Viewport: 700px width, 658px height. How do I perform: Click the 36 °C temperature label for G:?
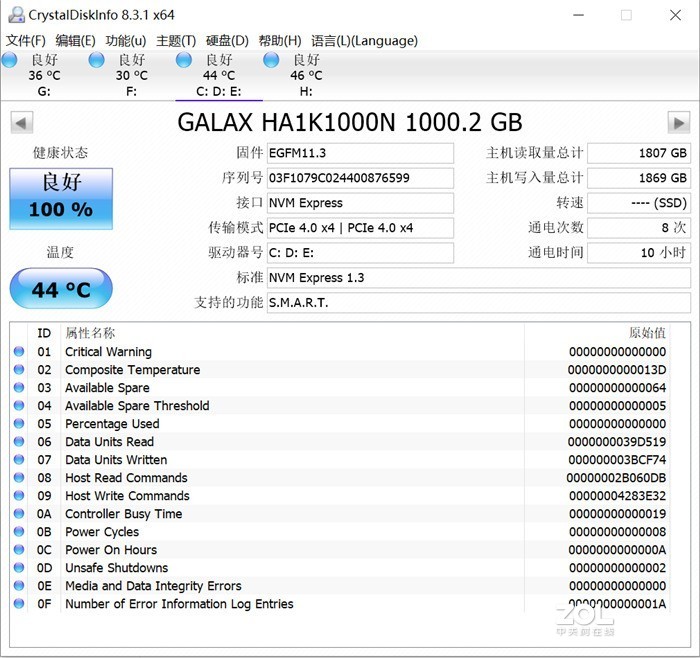[x=44, y=75]
